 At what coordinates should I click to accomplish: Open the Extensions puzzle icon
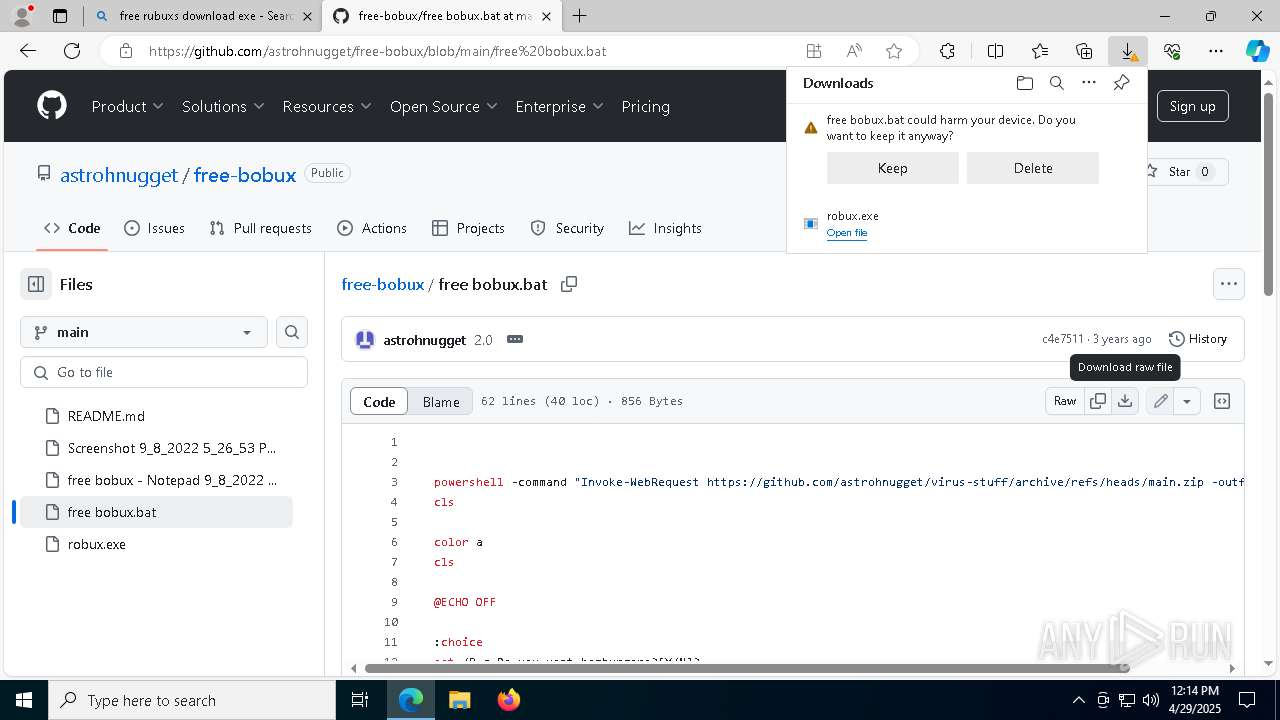(x=947, y=51)
